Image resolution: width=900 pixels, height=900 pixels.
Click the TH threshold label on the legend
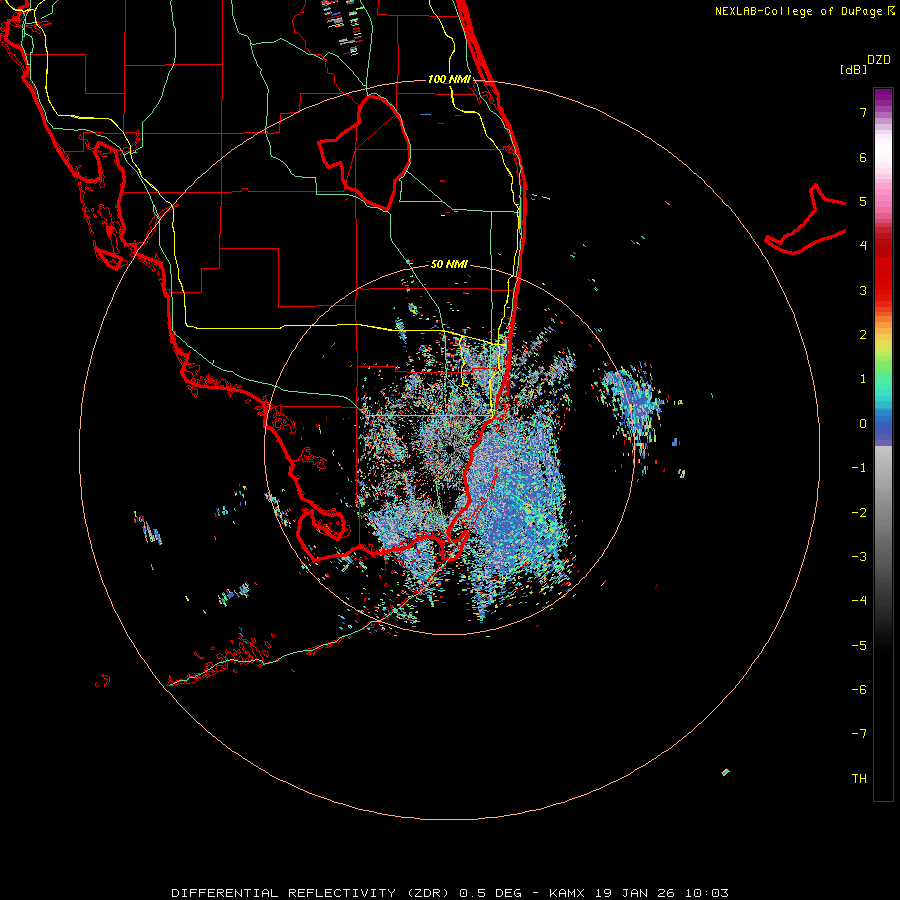tap(859, 779)
